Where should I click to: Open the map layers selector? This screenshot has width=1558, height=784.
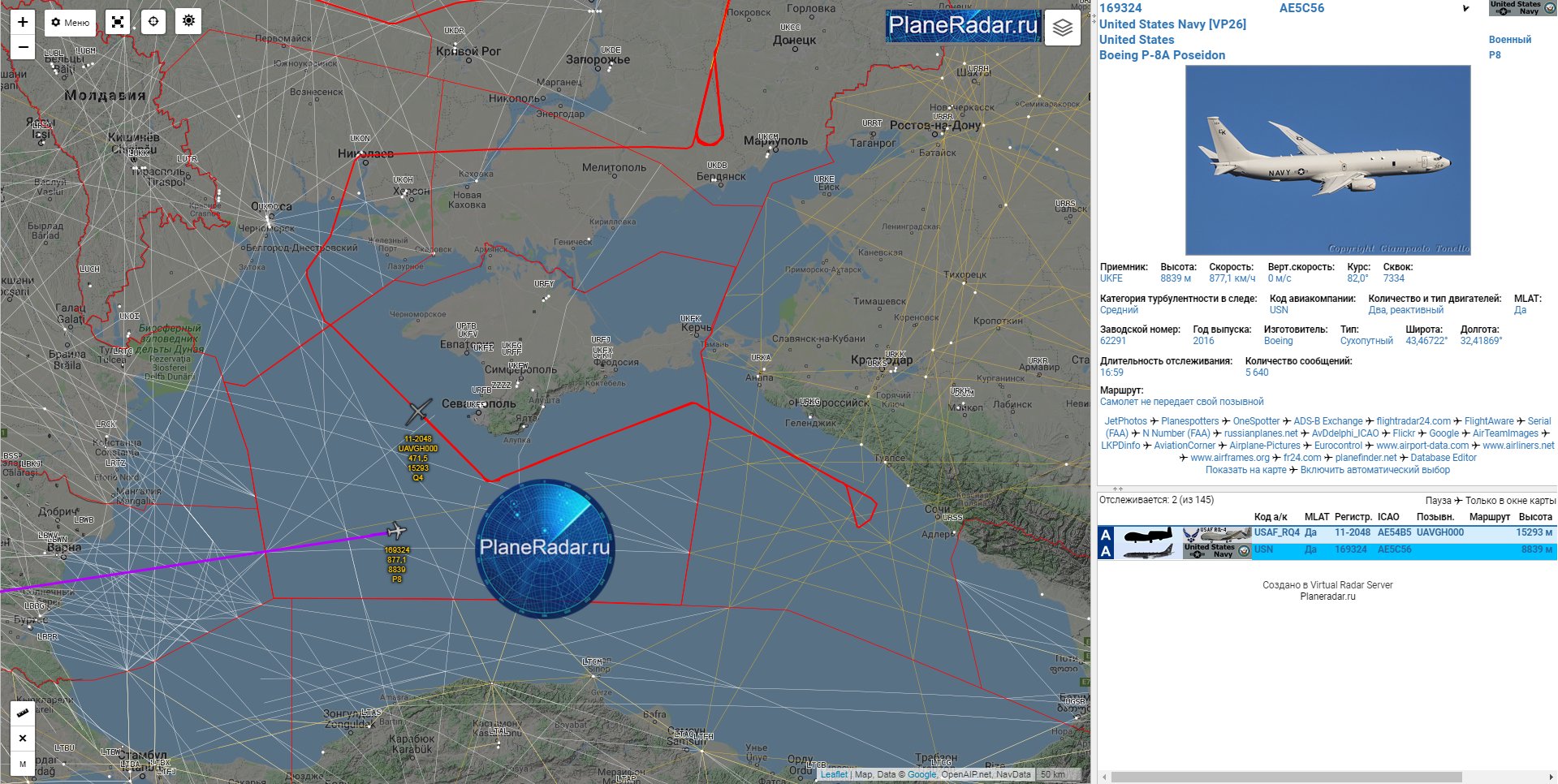1063,28
